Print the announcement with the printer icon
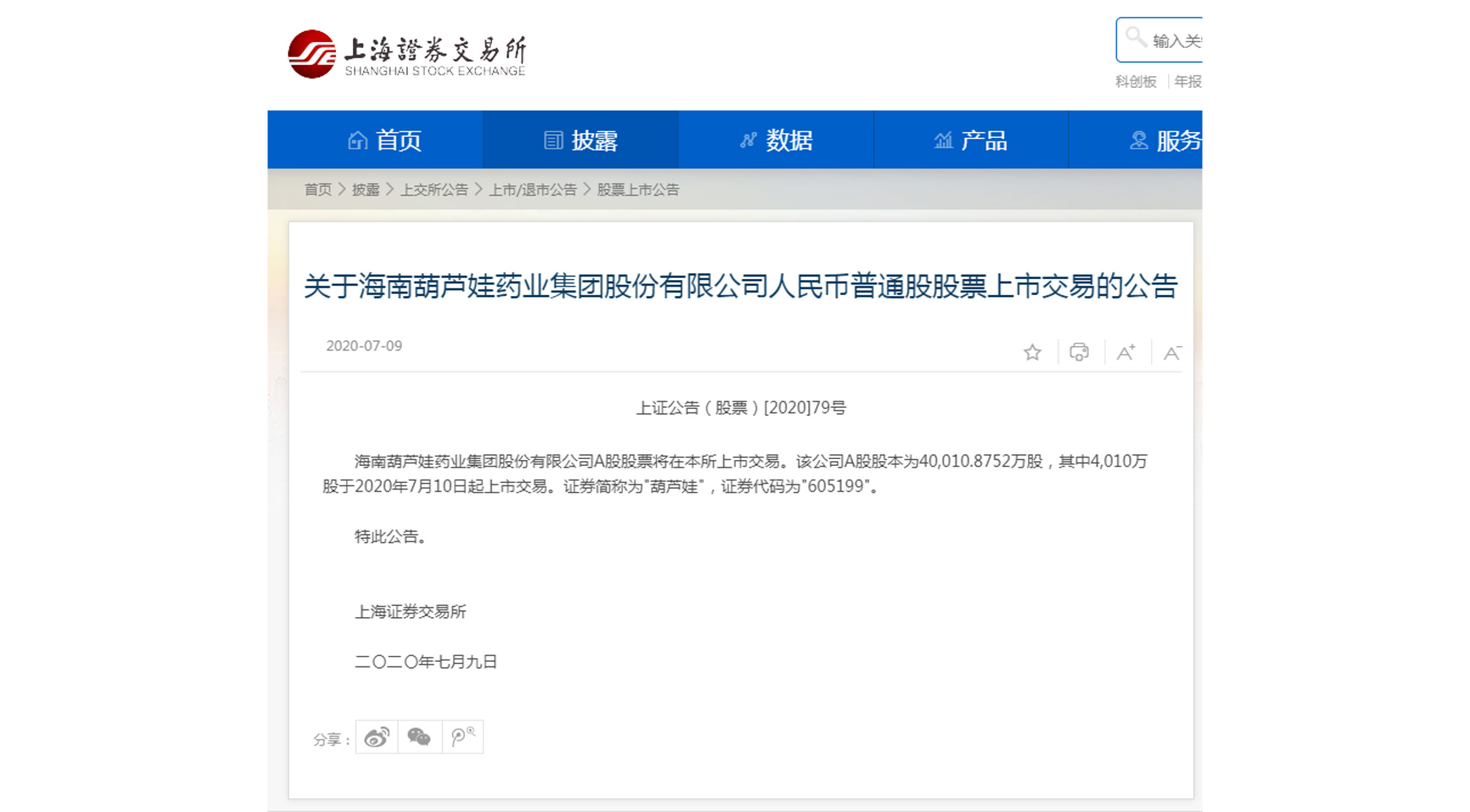 click(1079, 352)
